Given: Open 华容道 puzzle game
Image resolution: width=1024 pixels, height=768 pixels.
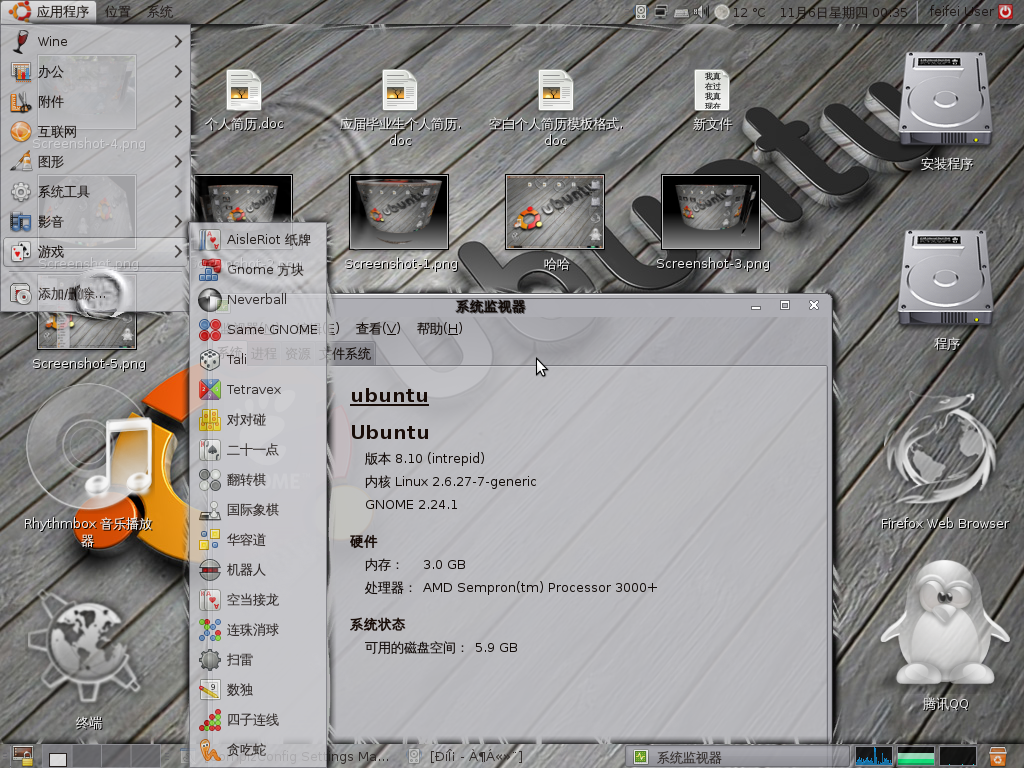Looking at the screenshot, I should coord(257,540).
